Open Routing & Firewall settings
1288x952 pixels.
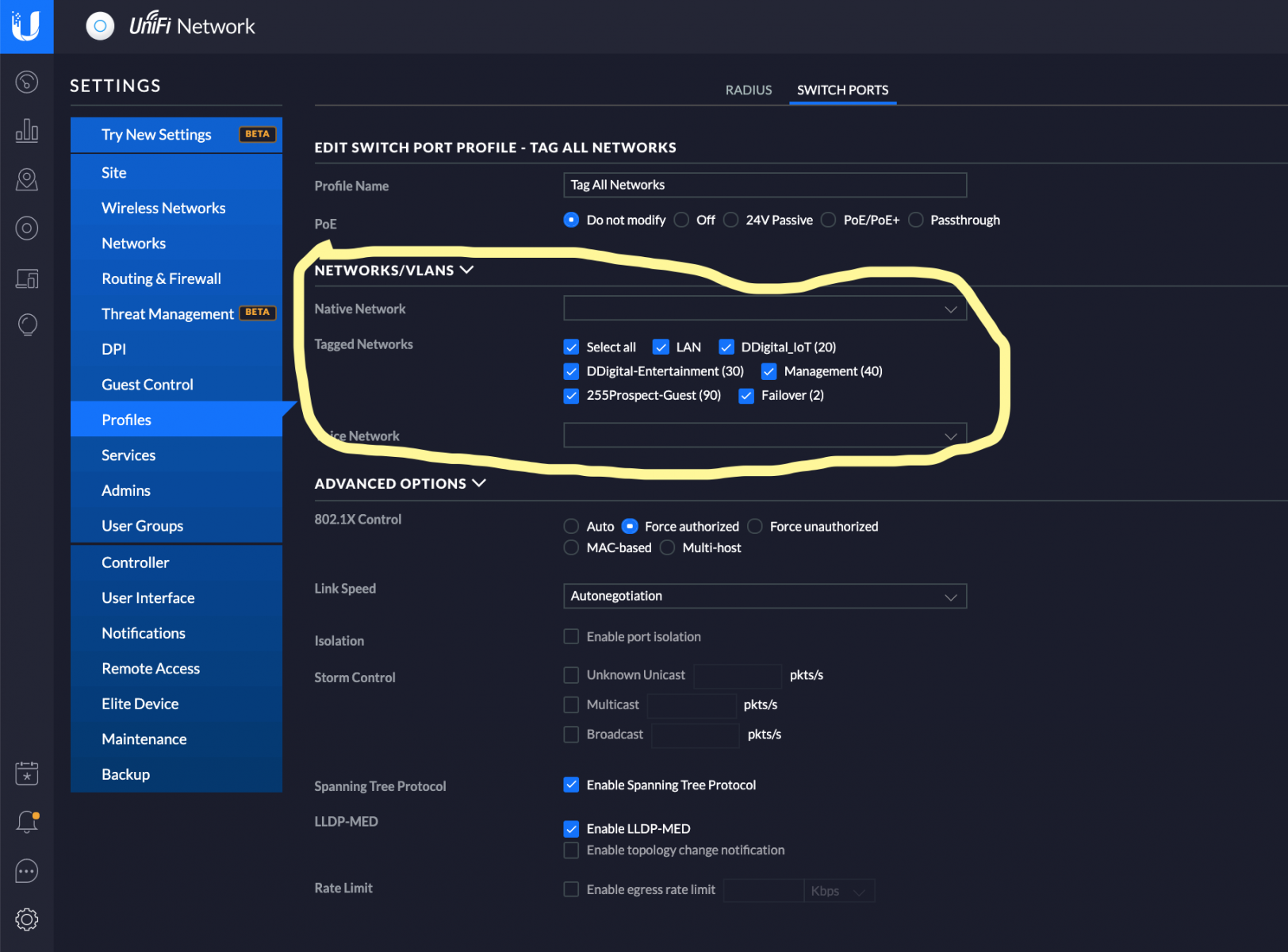click(176, 278)
